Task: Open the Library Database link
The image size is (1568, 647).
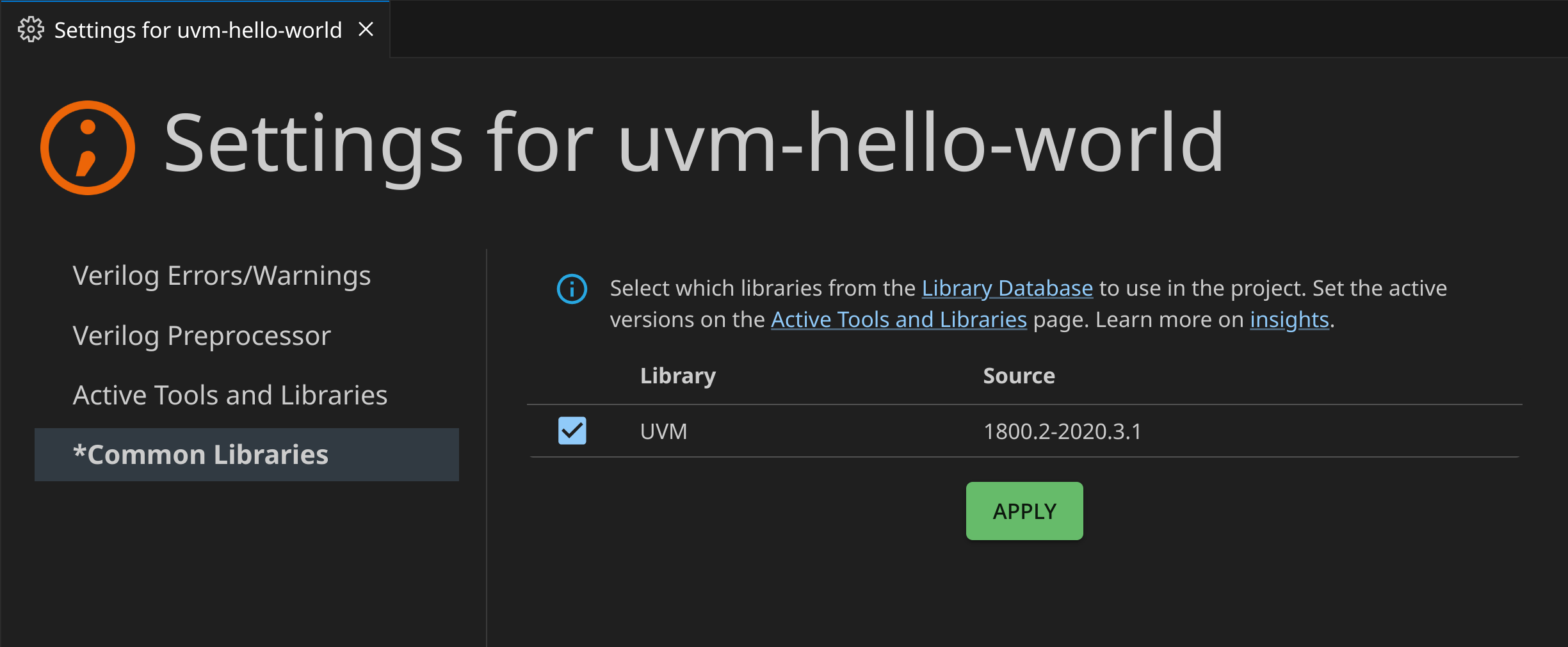Action: 1006,289
